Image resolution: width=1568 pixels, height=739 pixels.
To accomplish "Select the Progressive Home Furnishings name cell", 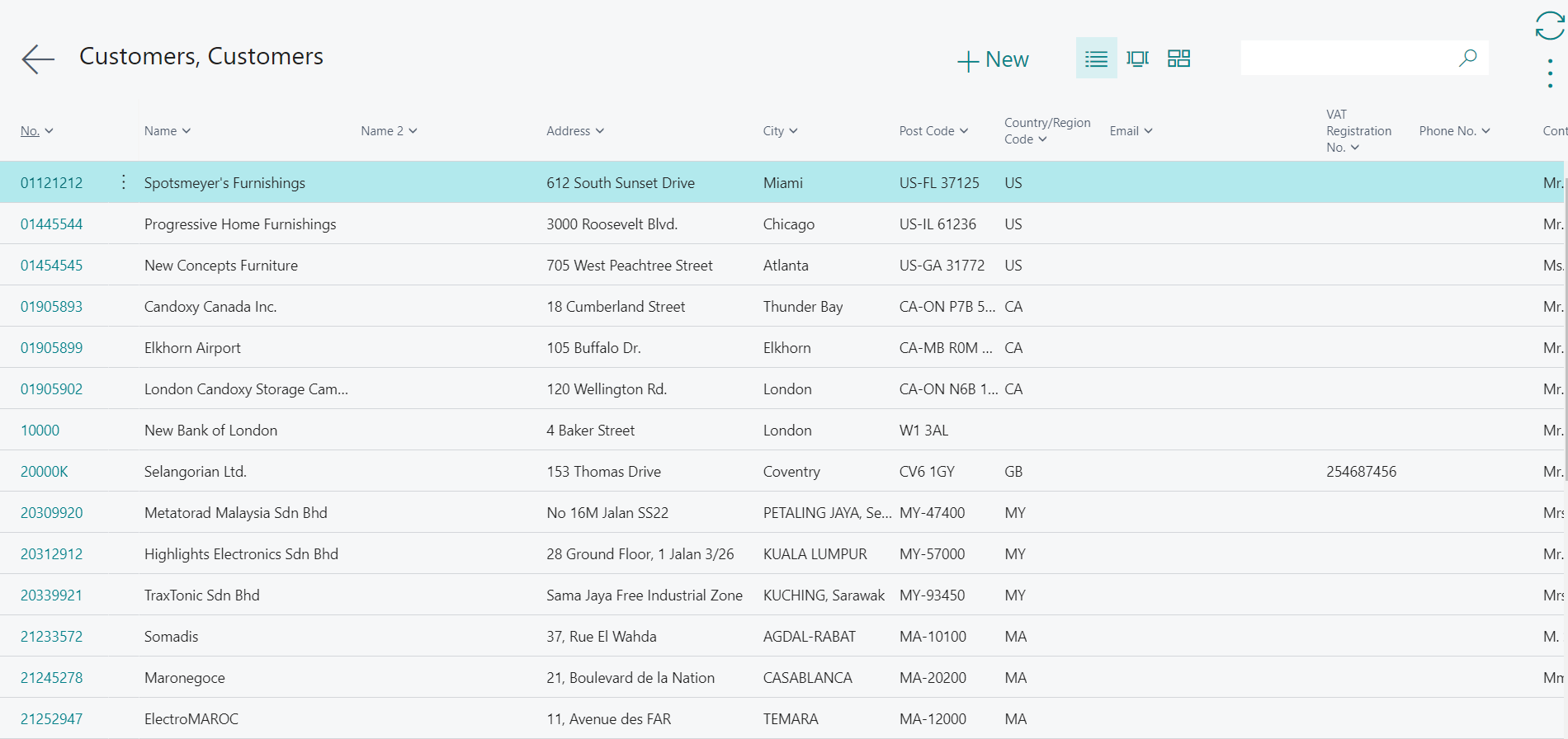I will click(x=240, y=224).
